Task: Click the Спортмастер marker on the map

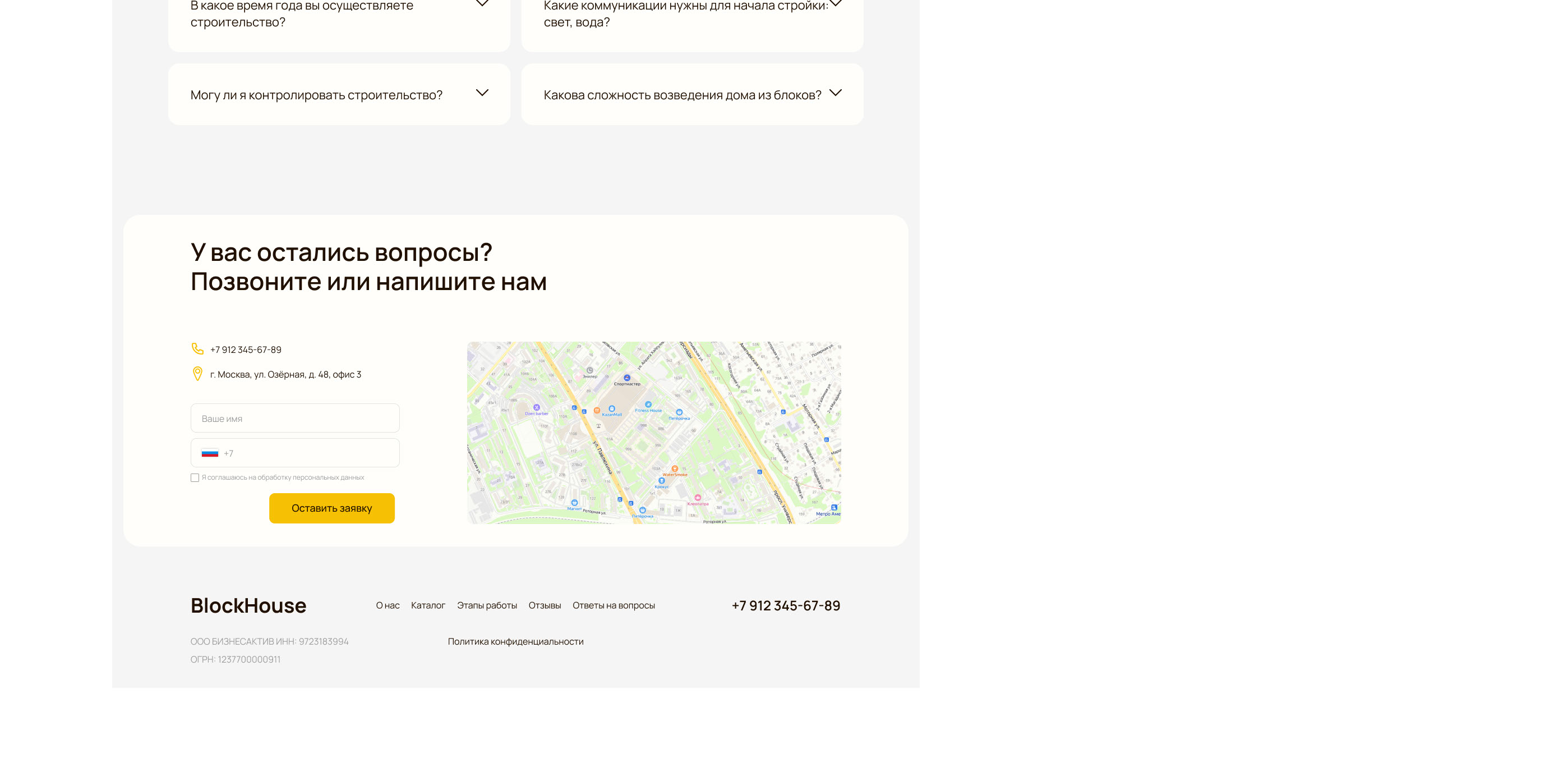Action: [x=627, y=378]
